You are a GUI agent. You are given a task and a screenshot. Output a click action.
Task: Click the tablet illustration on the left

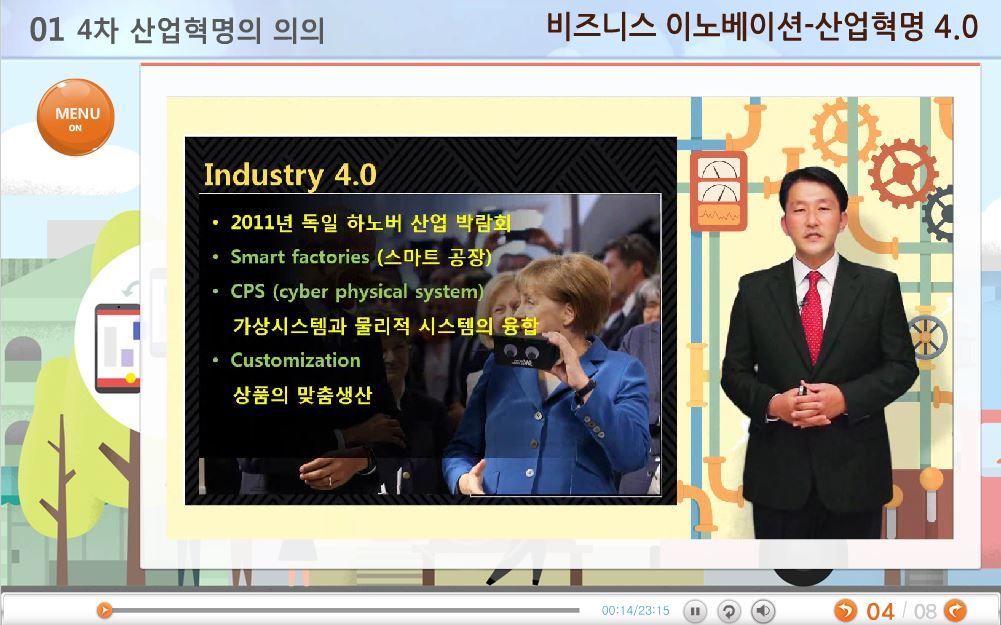(118, 347)
